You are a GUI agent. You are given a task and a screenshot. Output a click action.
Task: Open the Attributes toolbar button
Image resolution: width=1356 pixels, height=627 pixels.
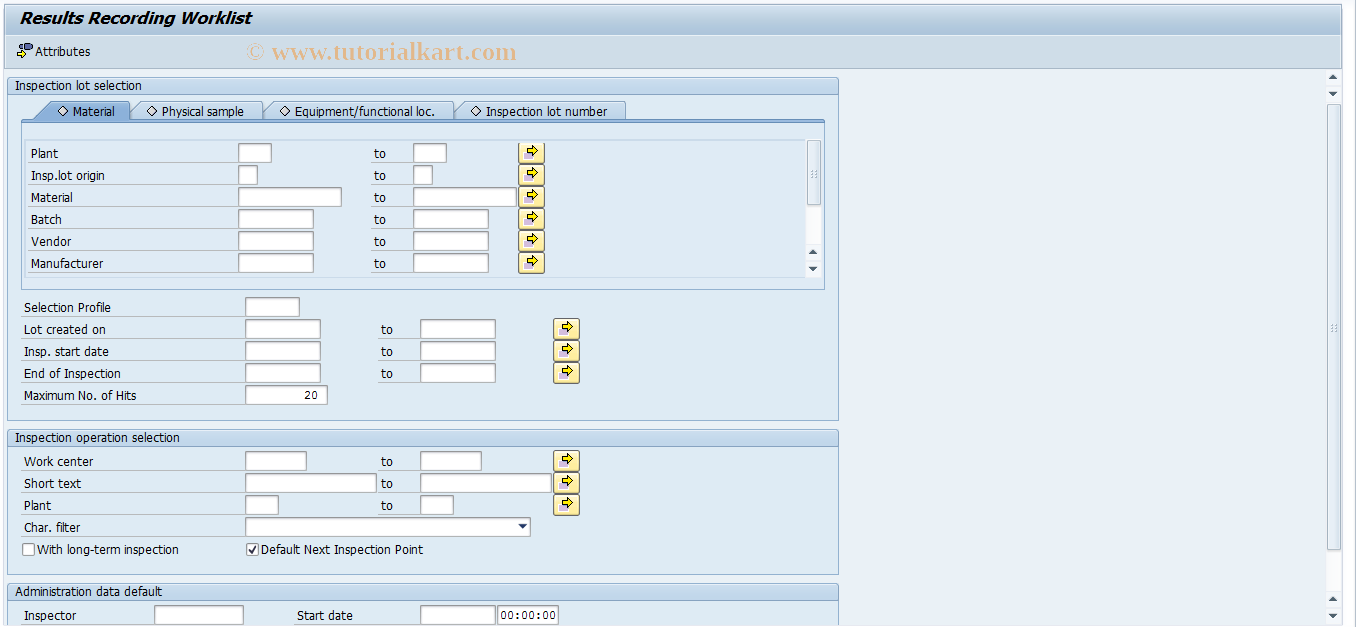[53, 51]
